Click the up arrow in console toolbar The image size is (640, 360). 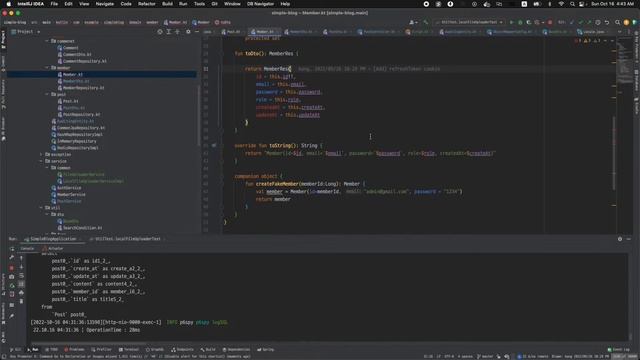[x=21, y=258]
